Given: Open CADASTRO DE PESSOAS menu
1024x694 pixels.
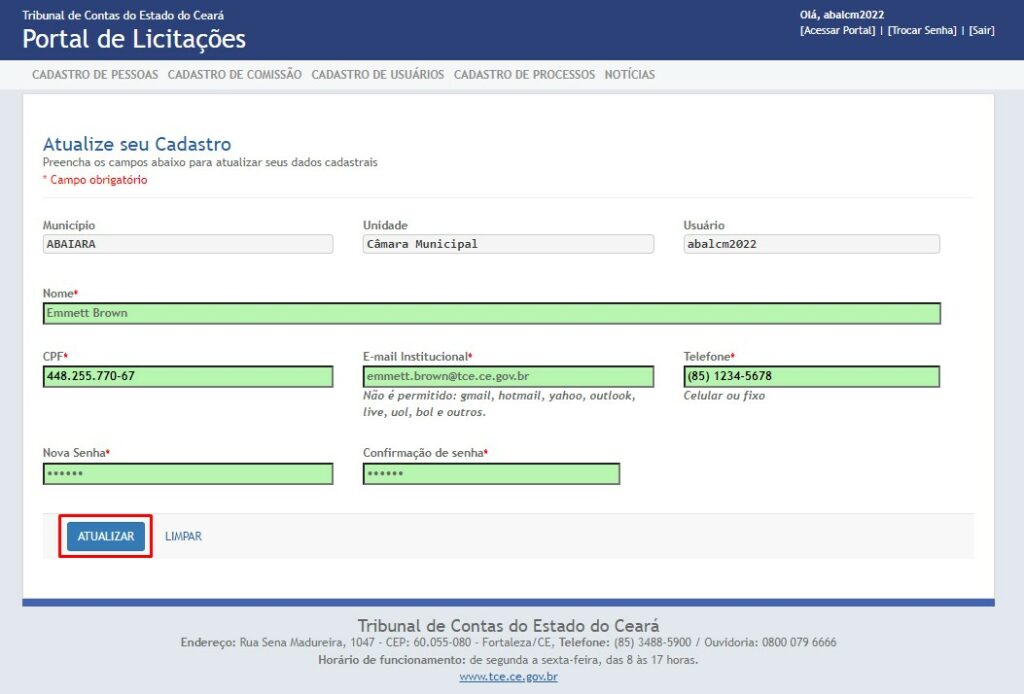Looking at the screenshot, I should click(95, 75).
